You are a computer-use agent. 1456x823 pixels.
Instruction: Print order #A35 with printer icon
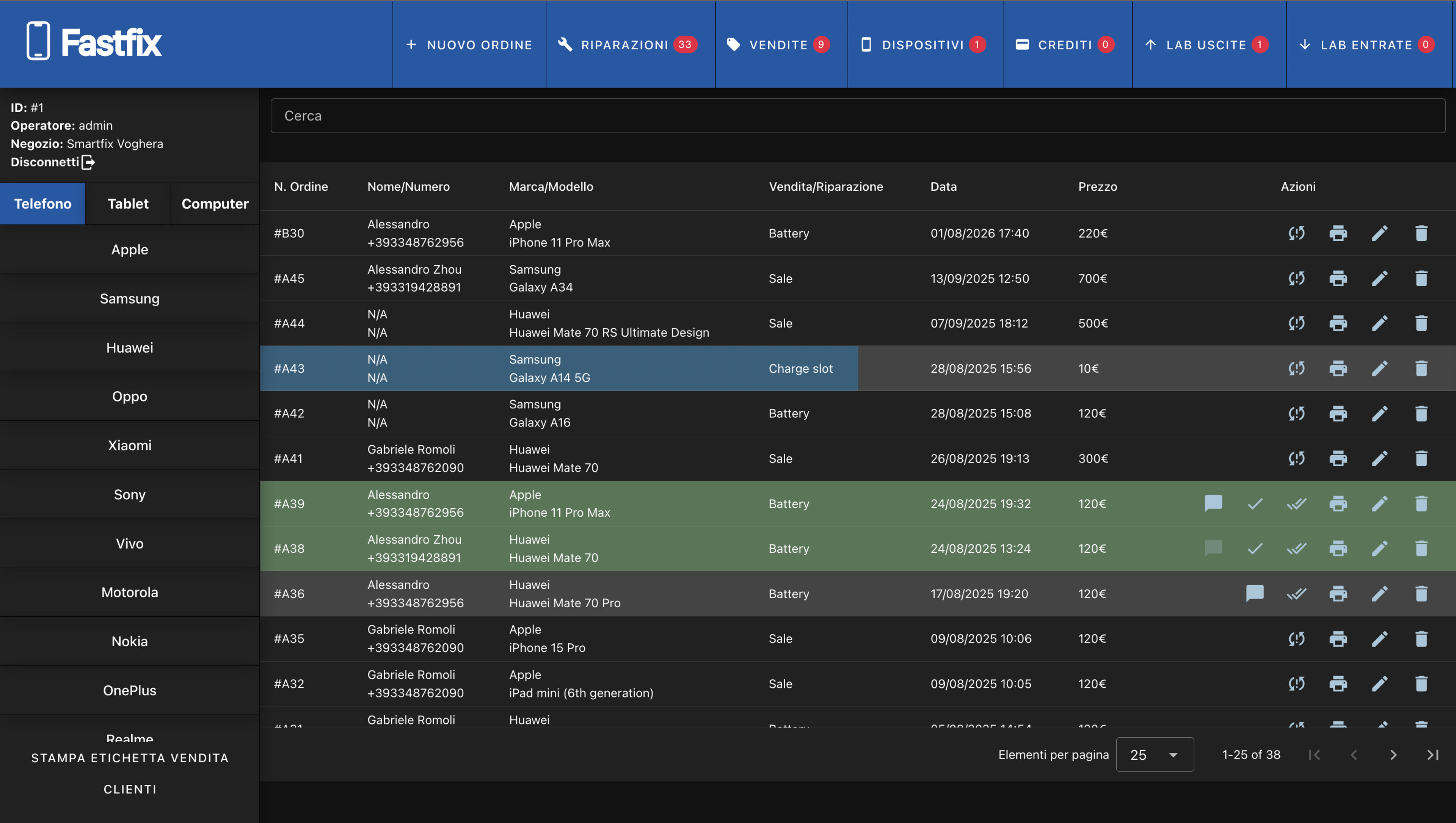pyautogui.click(x=1338, y=639)
